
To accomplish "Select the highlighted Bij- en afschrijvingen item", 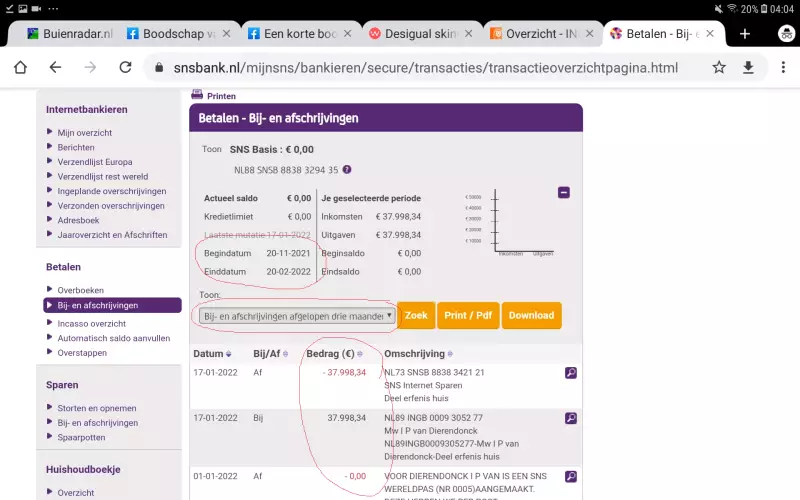I will pos(112,305).
